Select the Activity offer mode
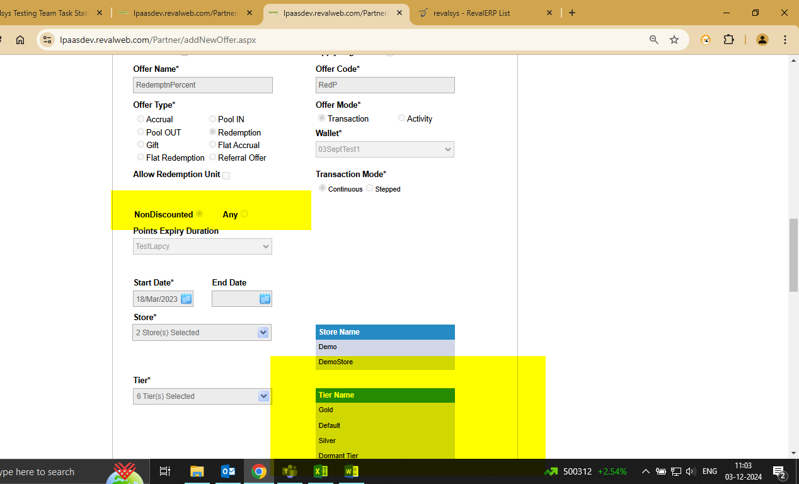Screen dimensions: 799x484 tap(402, 118)
